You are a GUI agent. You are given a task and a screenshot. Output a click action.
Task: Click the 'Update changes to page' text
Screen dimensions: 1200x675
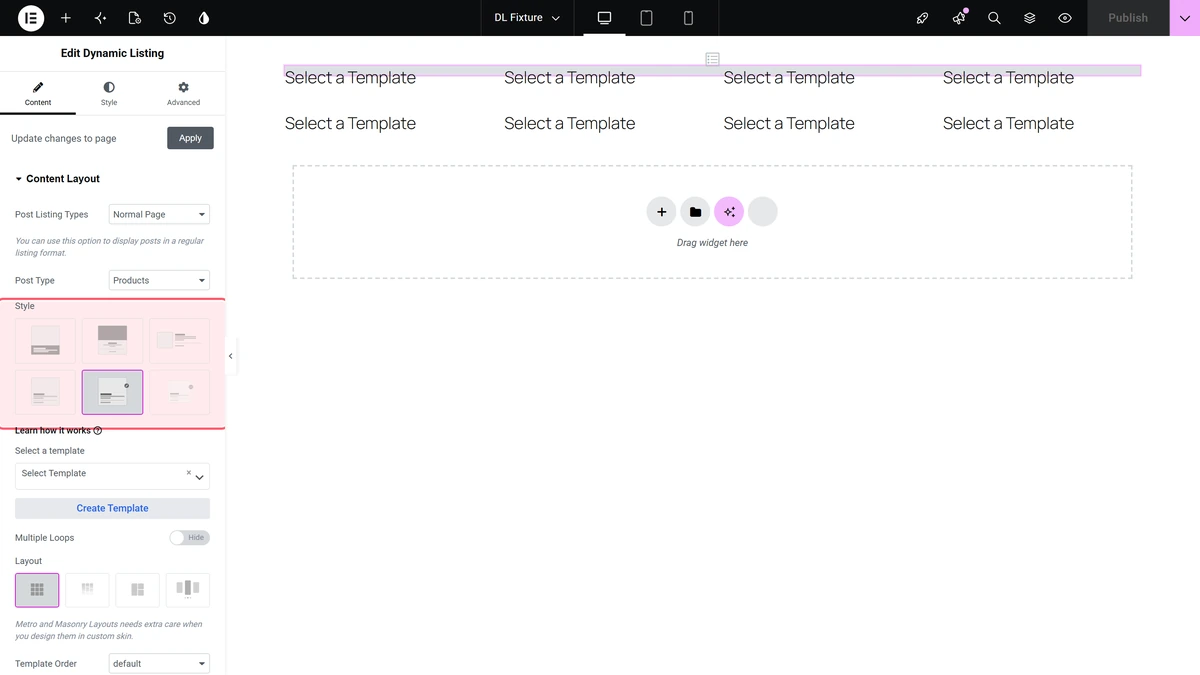click(64, 139)
